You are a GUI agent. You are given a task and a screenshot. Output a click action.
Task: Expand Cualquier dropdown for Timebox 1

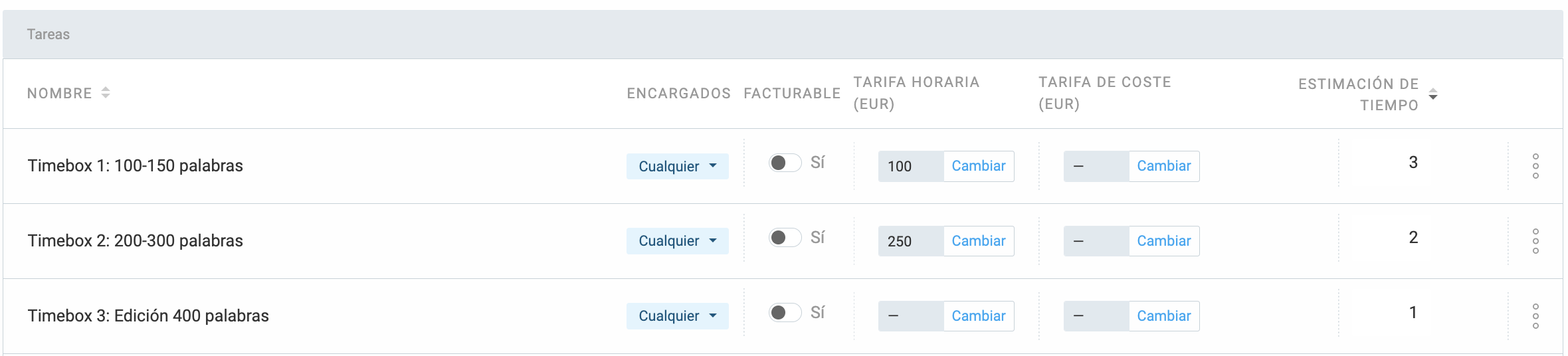(678, 166)
